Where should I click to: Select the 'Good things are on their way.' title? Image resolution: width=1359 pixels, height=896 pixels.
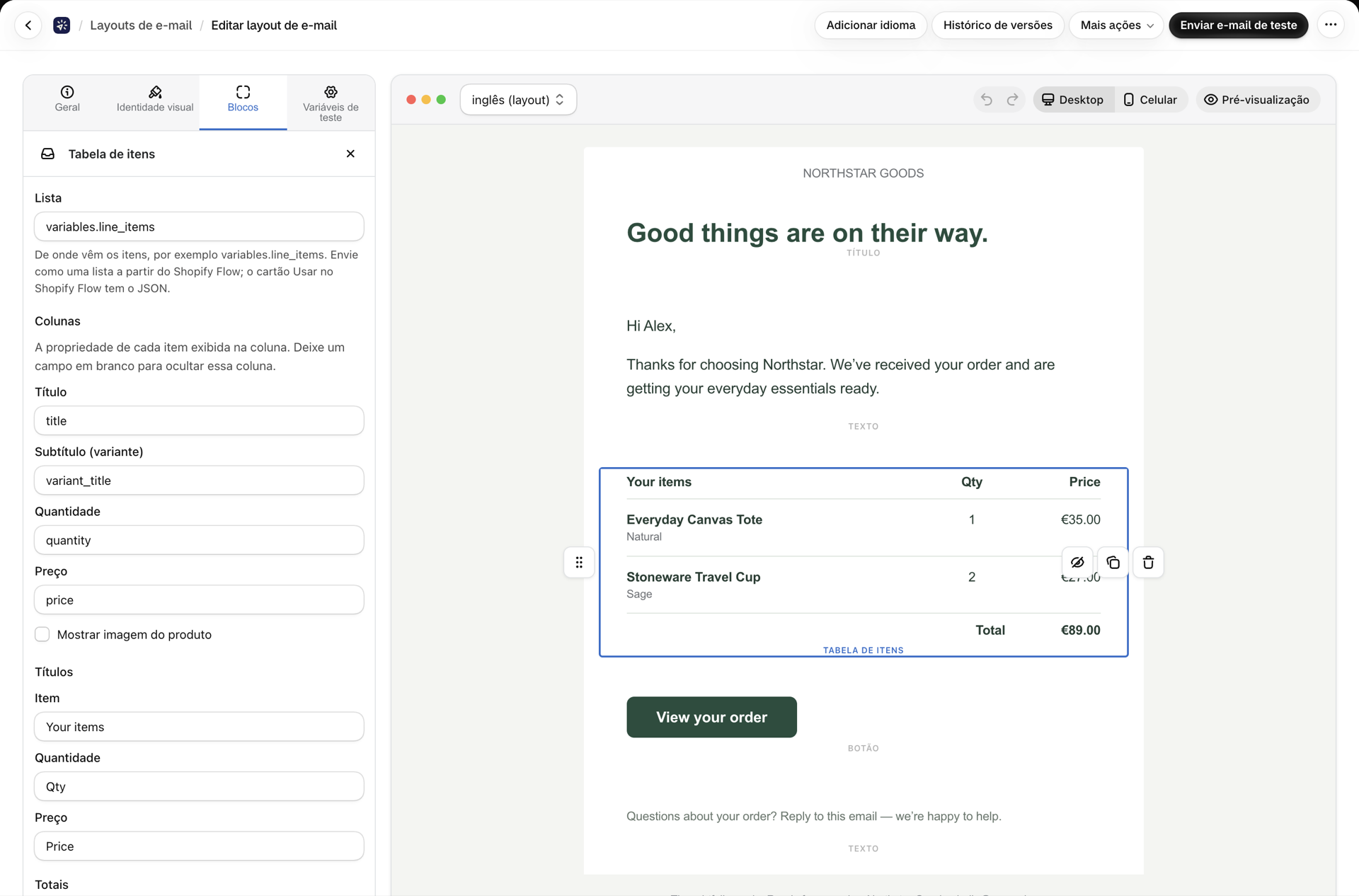807,233
